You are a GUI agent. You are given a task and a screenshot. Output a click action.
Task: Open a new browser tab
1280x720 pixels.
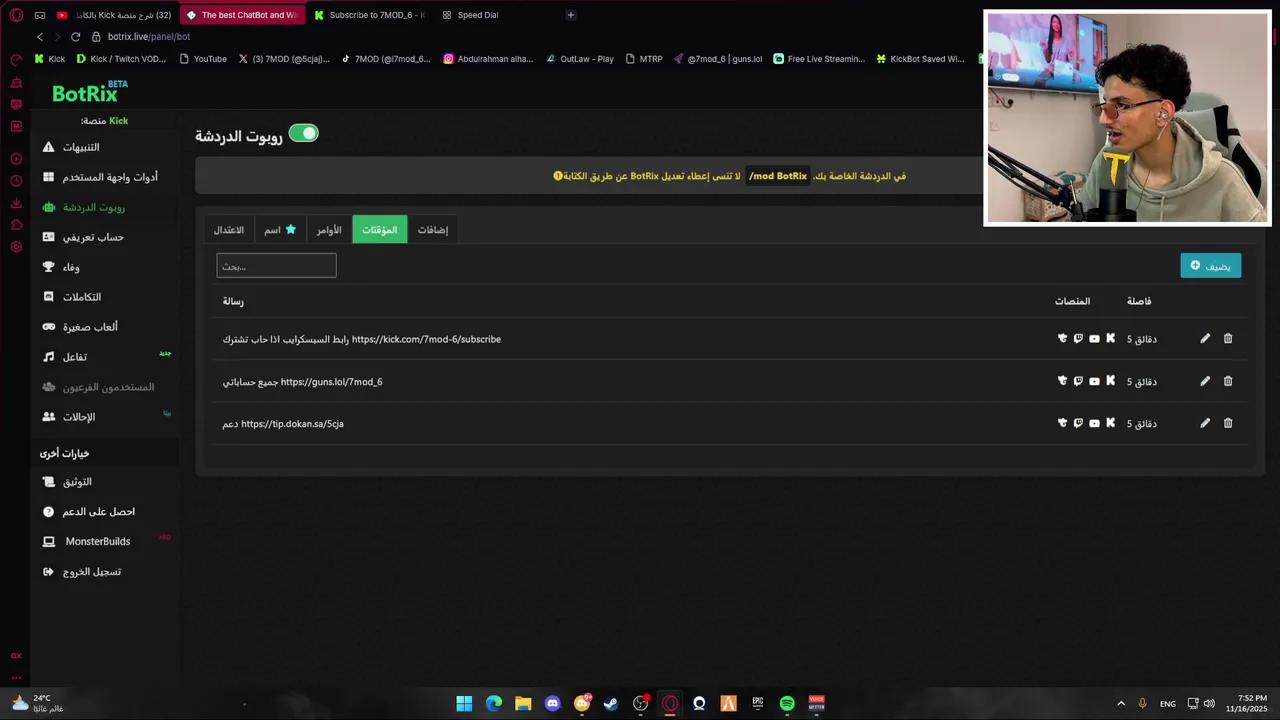[571, 15]
